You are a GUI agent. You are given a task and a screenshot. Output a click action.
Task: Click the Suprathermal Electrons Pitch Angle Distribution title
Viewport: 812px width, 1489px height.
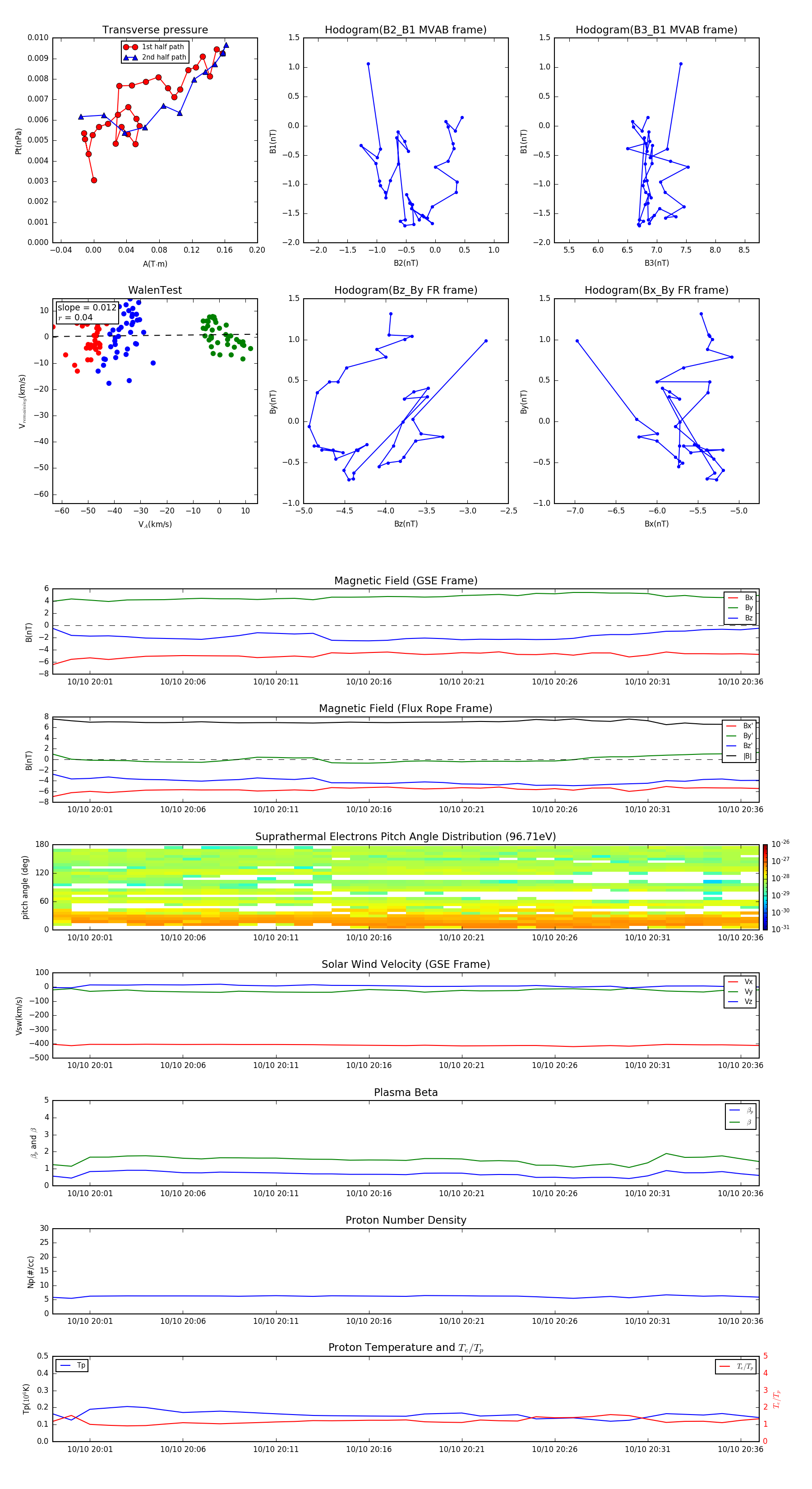click(x=406, y=837)
